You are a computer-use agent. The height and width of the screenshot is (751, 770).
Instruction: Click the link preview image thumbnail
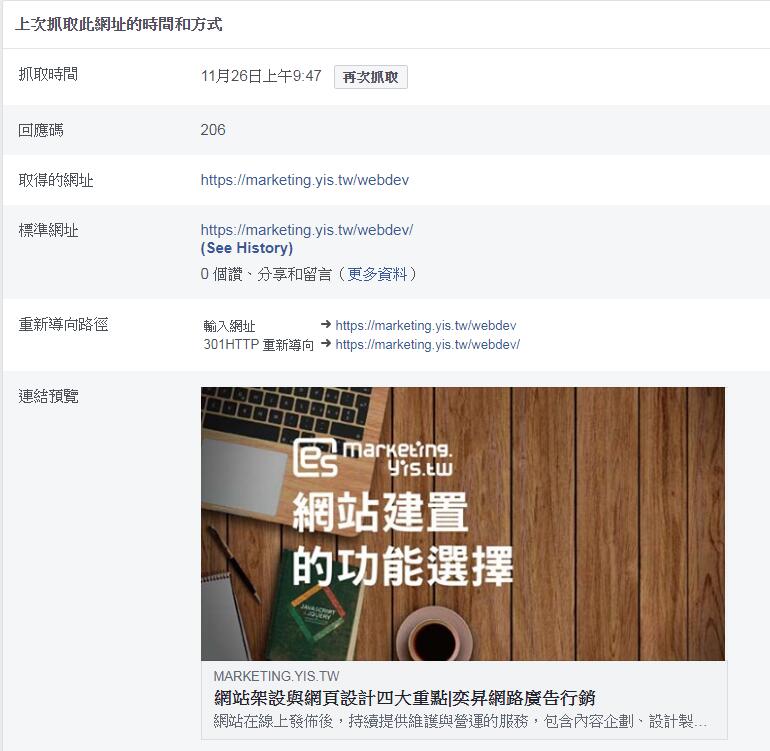pos(463,524)
